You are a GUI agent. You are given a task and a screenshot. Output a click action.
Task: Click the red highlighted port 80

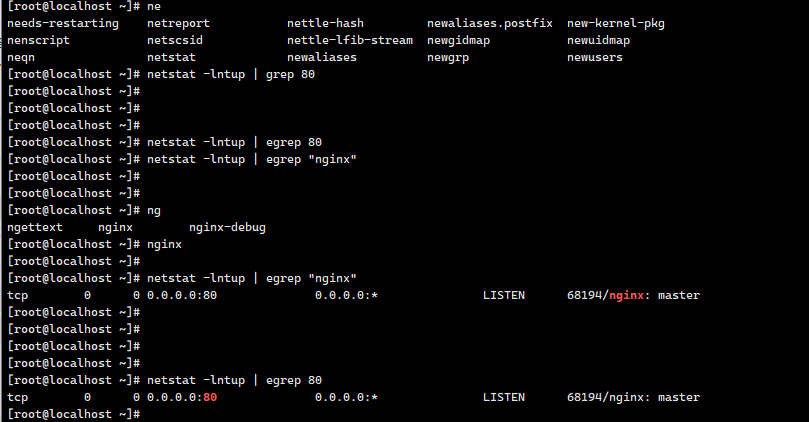209,397
